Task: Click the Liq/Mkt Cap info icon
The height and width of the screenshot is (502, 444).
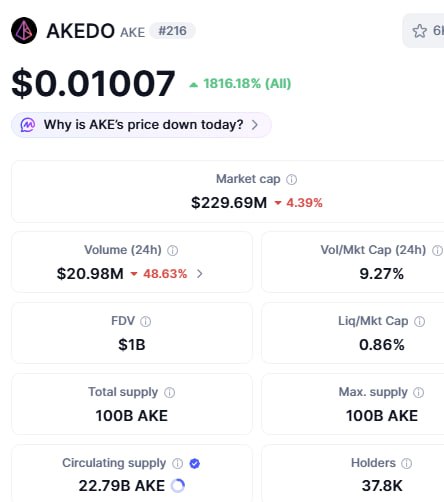Action: click(419, 321)
